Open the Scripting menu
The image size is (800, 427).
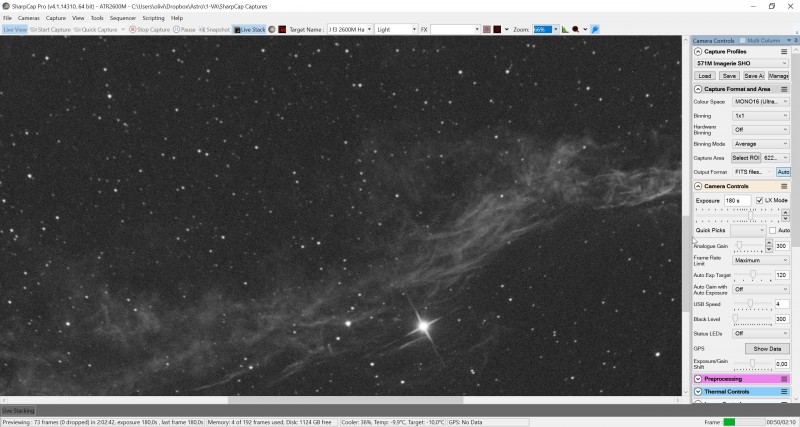coord(153,18)
